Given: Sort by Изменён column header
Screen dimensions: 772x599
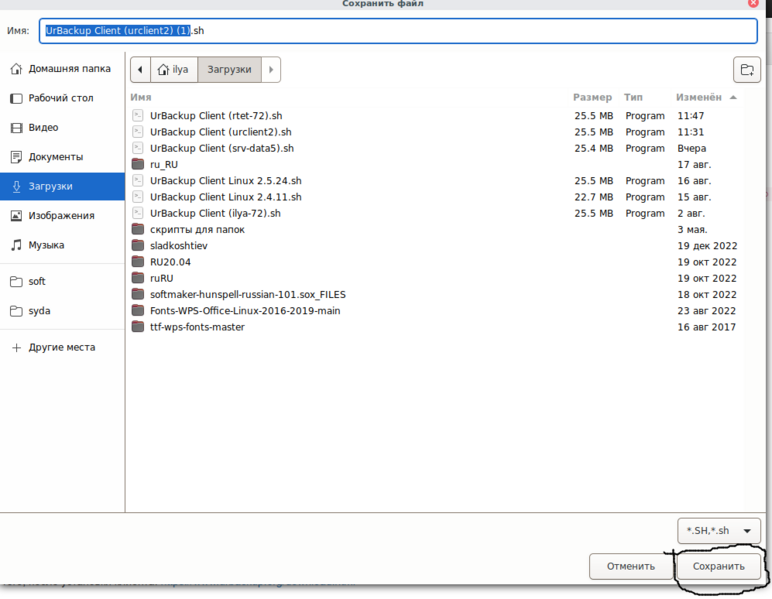Looking at the screenshot, I should [x=699, y=97].
